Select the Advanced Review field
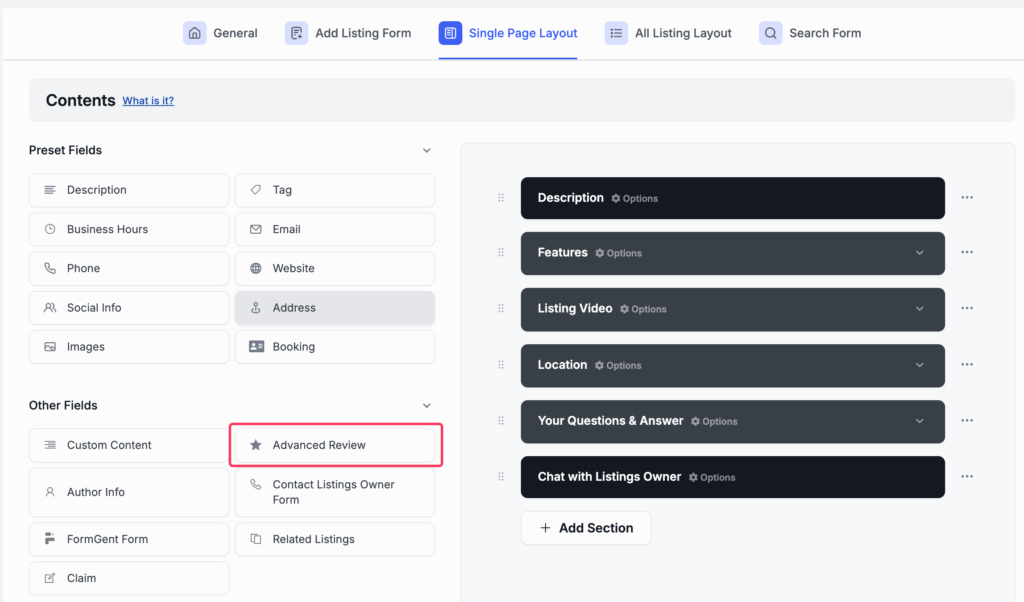 335,445
